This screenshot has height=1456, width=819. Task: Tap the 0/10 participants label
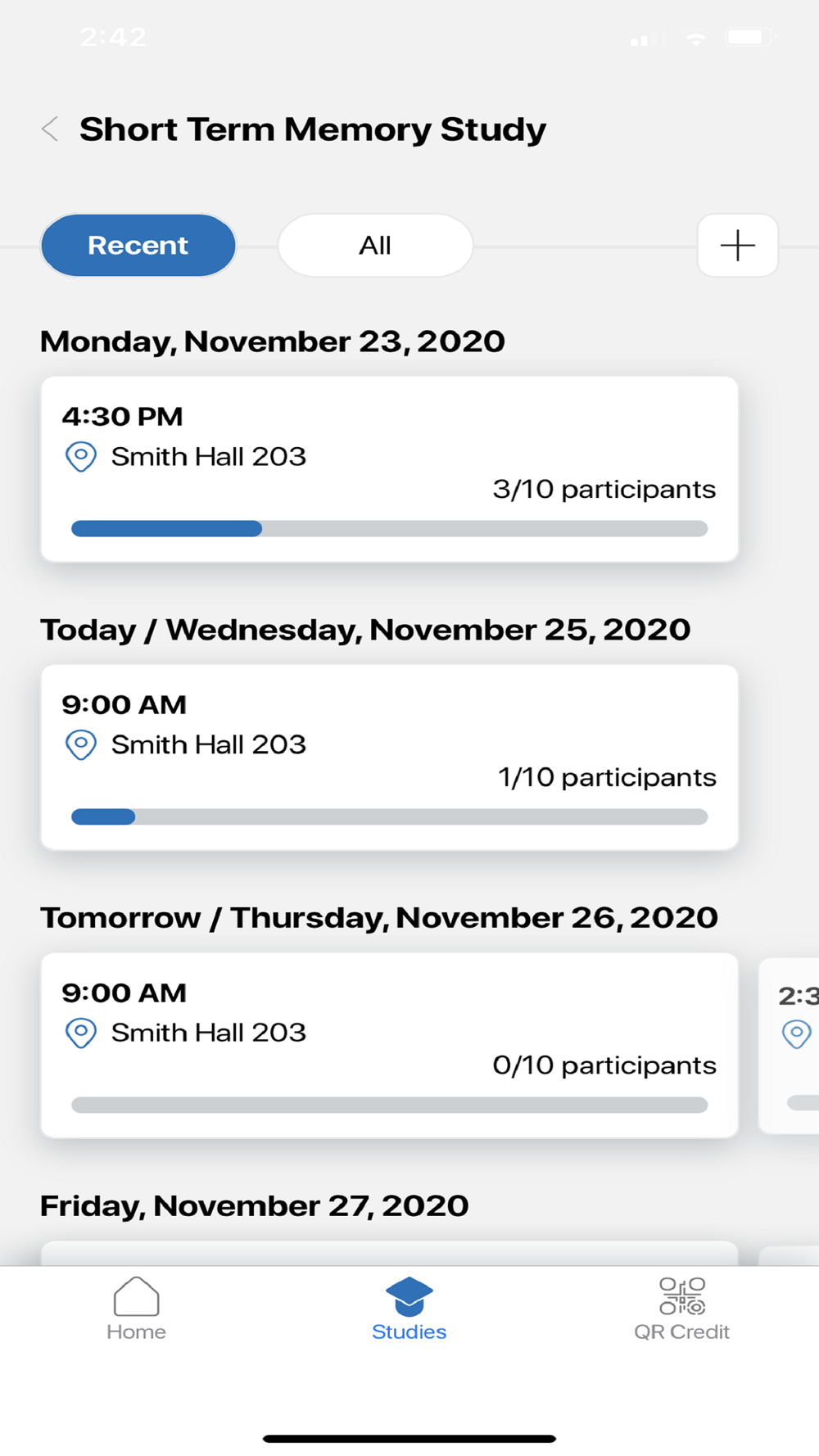point(604,1065)
